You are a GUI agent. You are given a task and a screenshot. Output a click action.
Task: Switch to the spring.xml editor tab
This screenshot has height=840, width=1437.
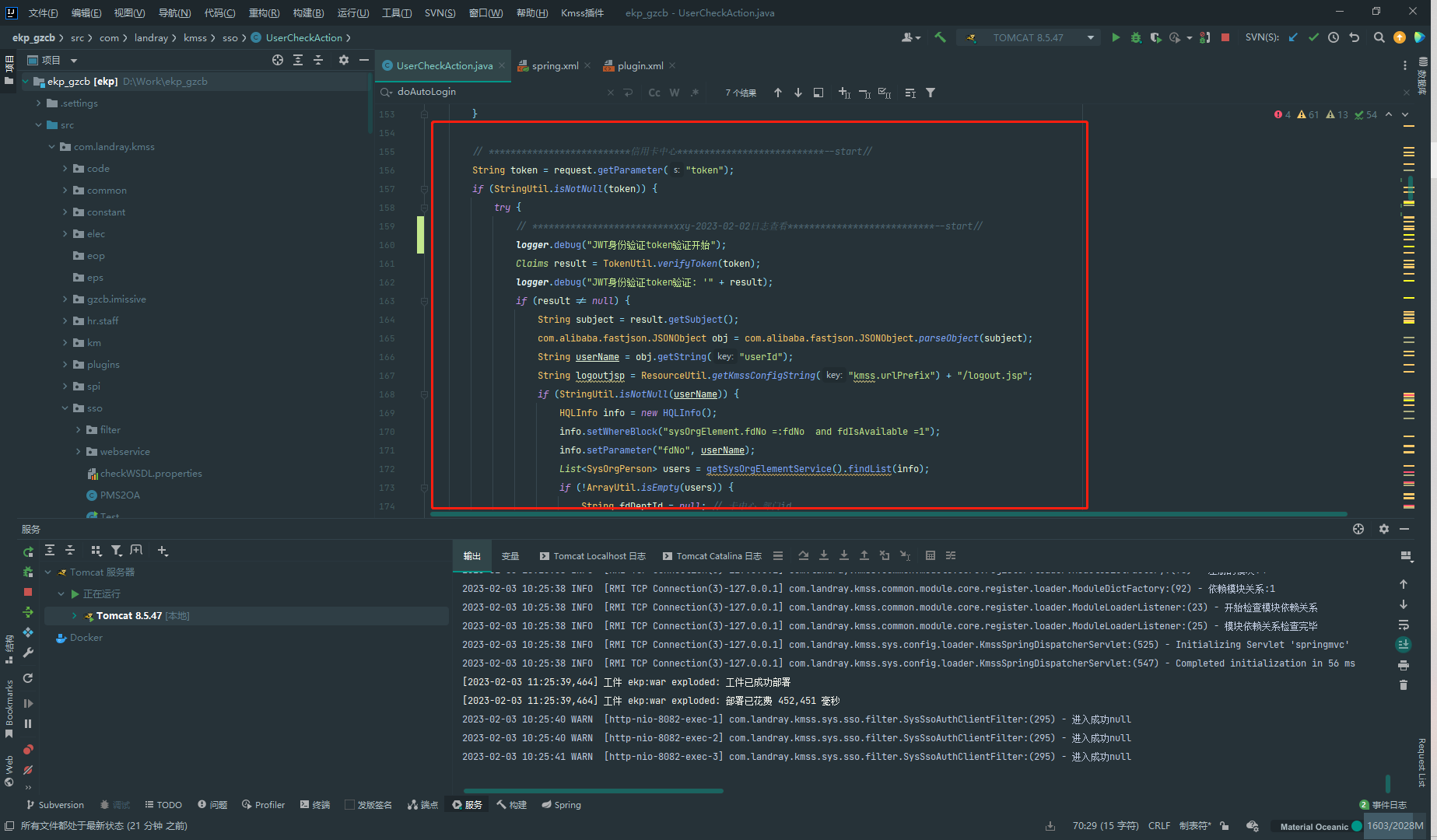555,66
